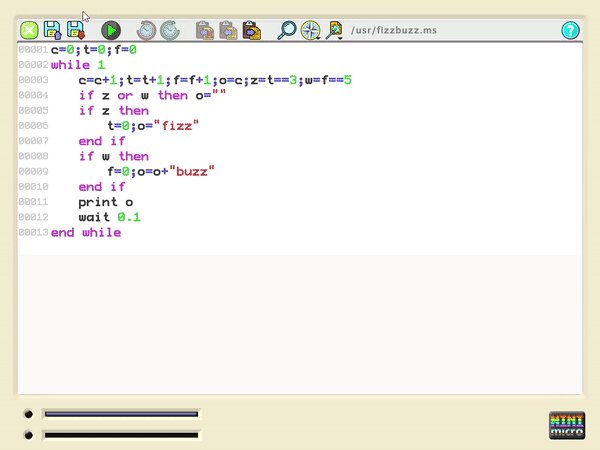Click the 'c=0;t=0;f=0' first code line

94,50
